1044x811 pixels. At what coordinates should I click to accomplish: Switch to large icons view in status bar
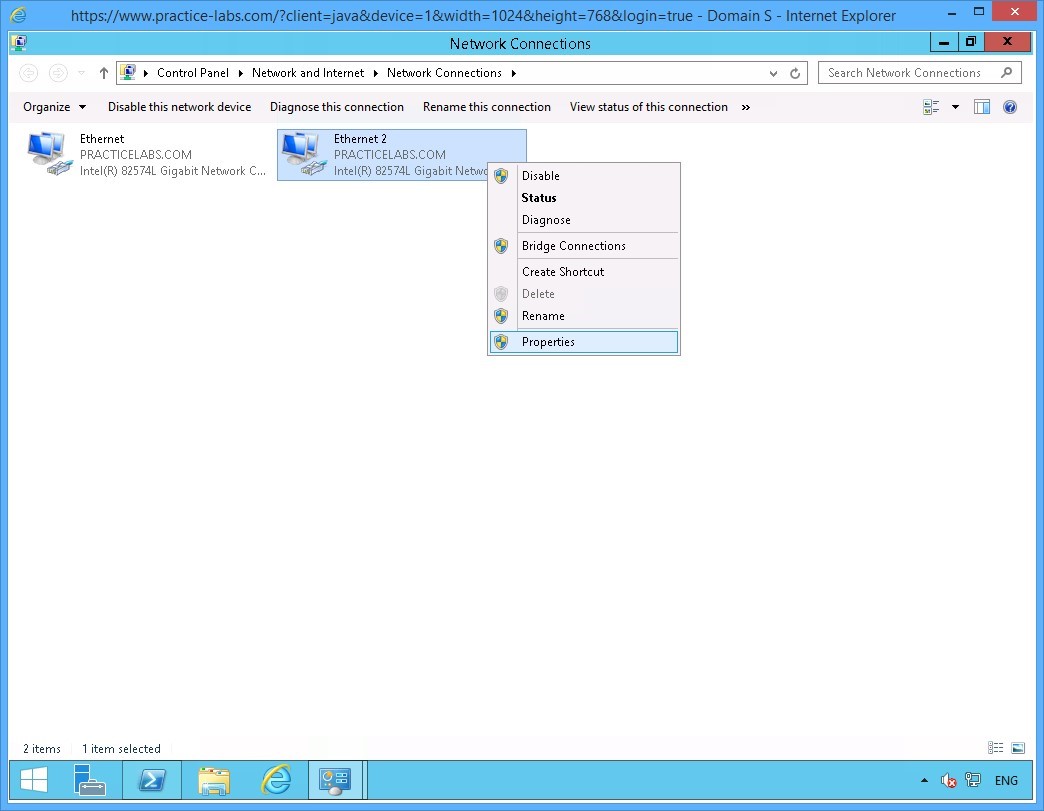pos(1018,748)
